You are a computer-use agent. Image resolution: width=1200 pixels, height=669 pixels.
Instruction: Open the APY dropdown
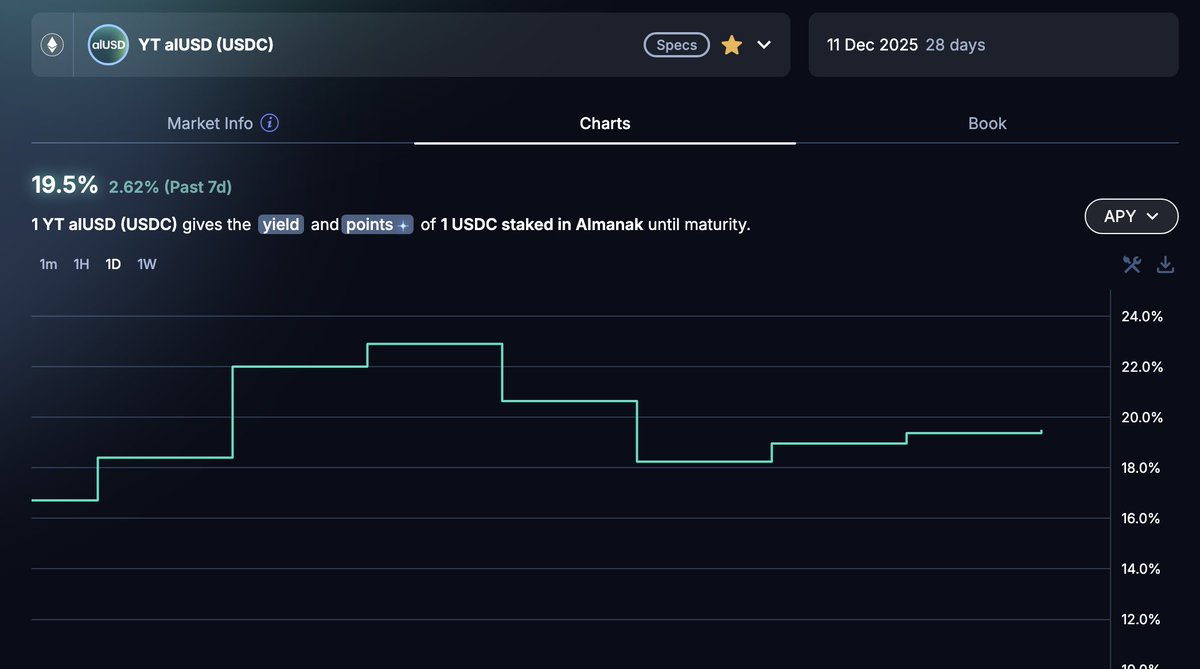pyautogui.click(x=1131, y=216)
